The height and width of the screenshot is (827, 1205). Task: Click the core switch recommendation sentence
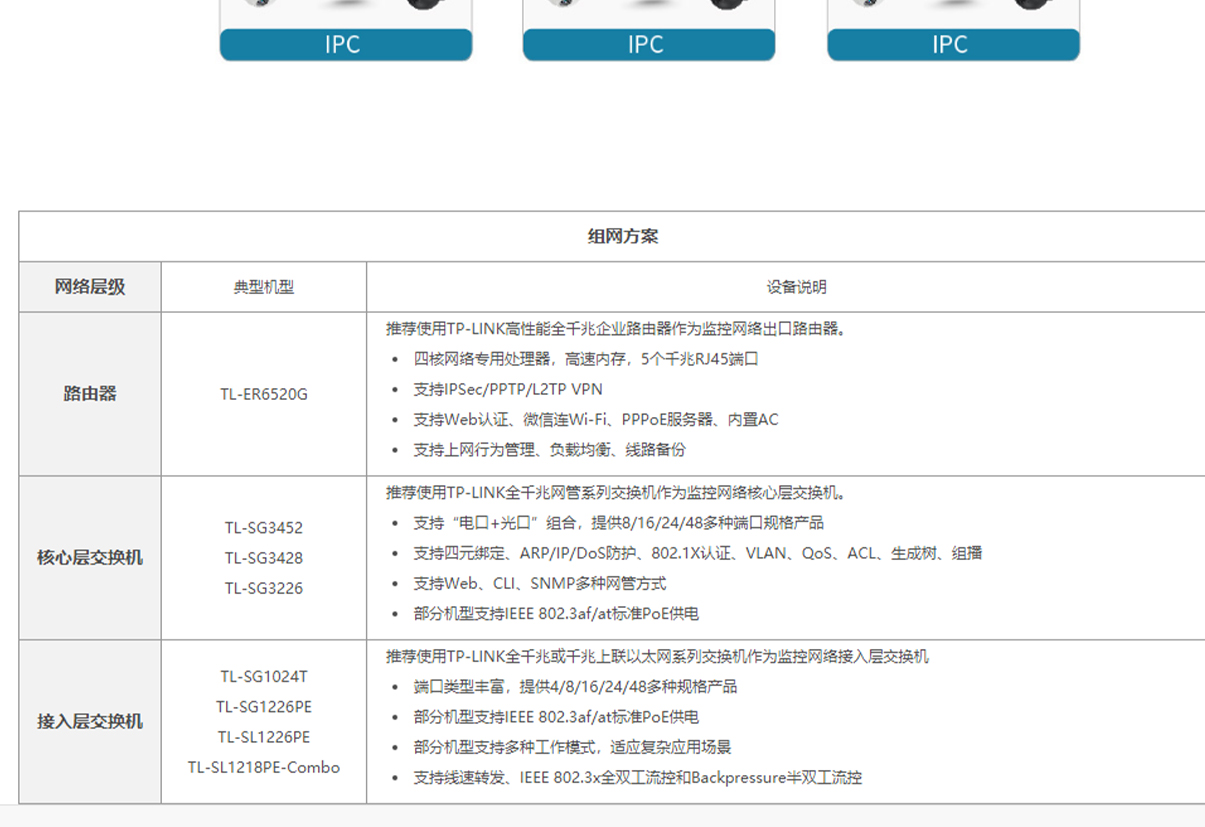tap(617, 492)
